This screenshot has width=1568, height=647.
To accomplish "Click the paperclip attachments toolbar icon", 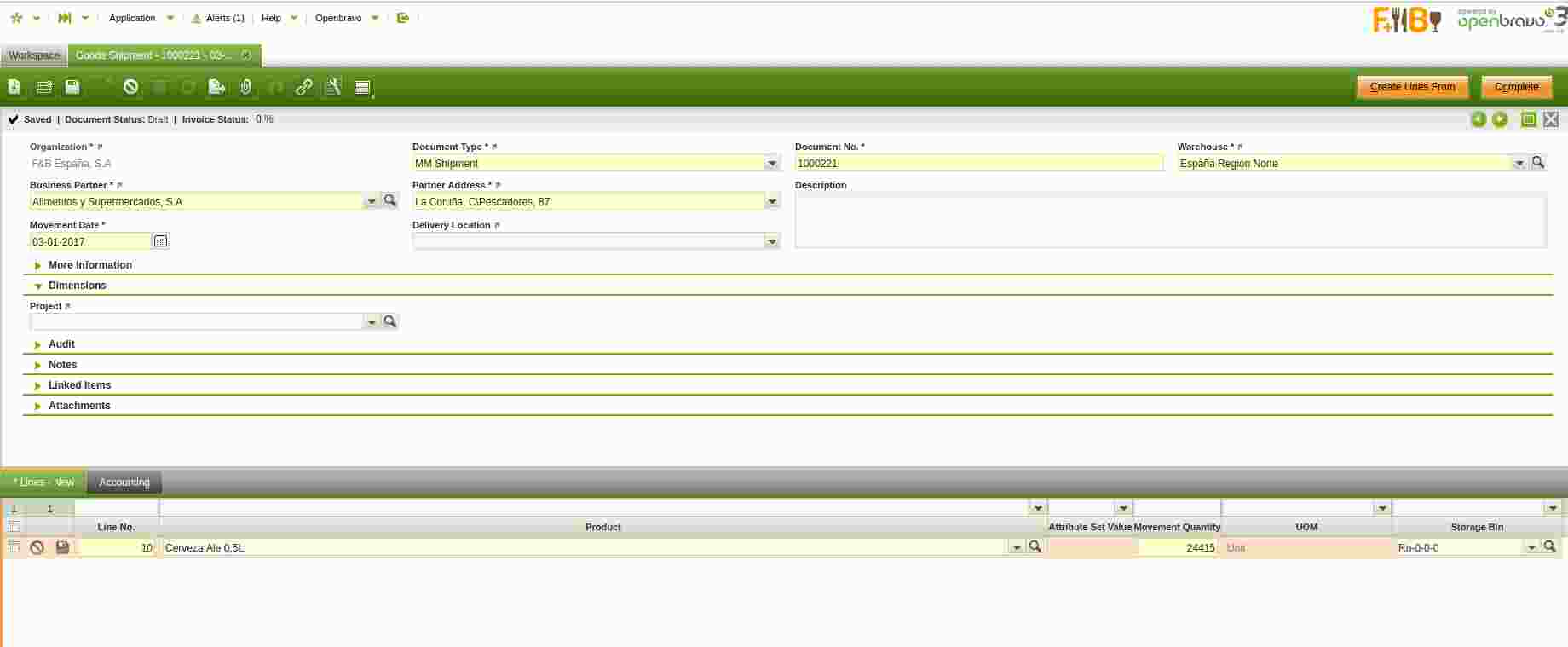I will (246, 87).
